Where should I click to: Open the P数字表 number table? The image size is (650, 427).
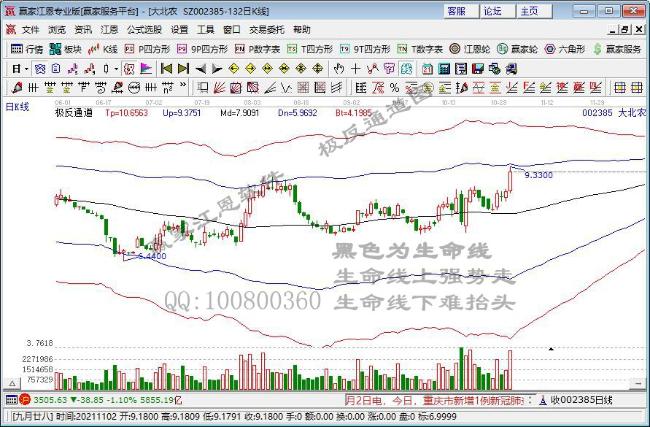coord(257,49)
